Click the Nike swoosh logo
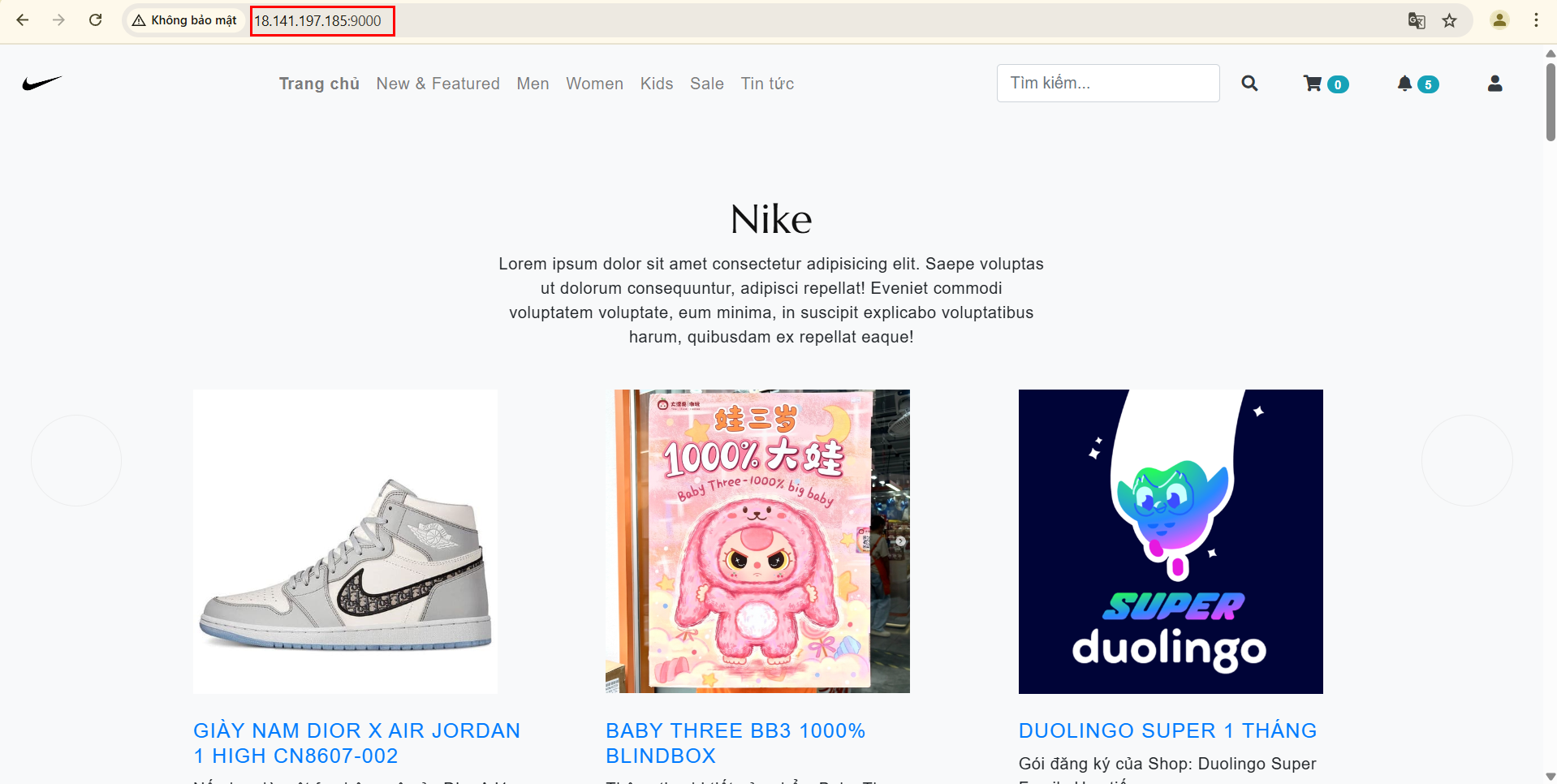The image size is (1557, 784). (42, 83)
